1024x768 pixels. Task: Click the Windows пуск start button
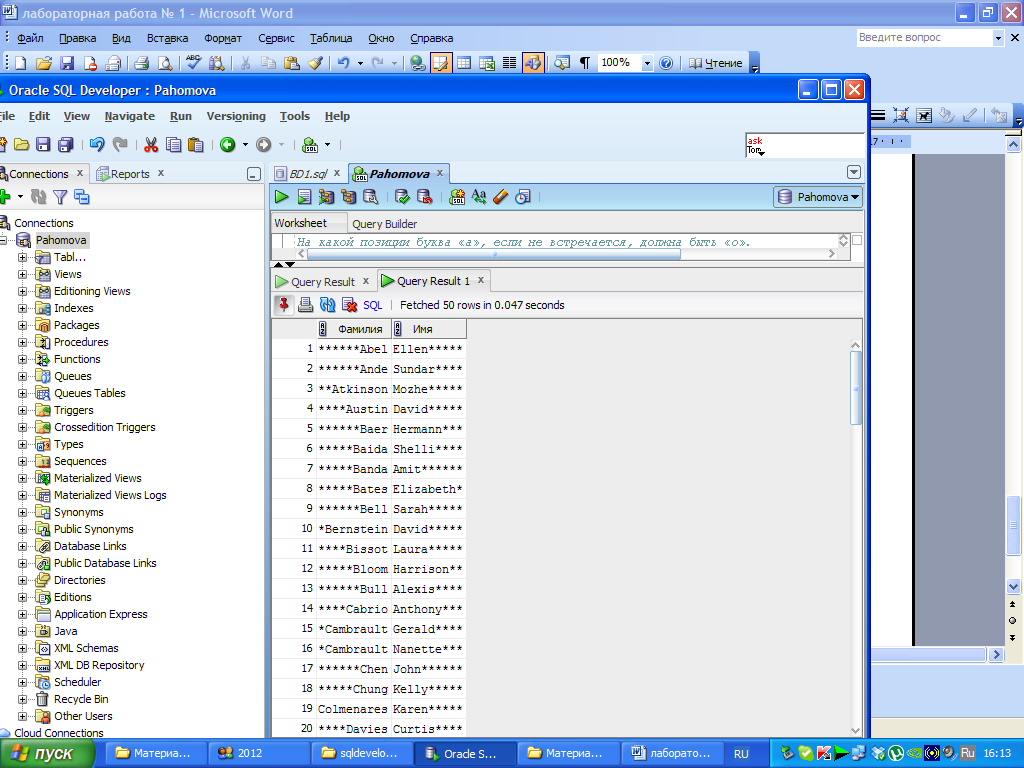click(x=47, y=754)
